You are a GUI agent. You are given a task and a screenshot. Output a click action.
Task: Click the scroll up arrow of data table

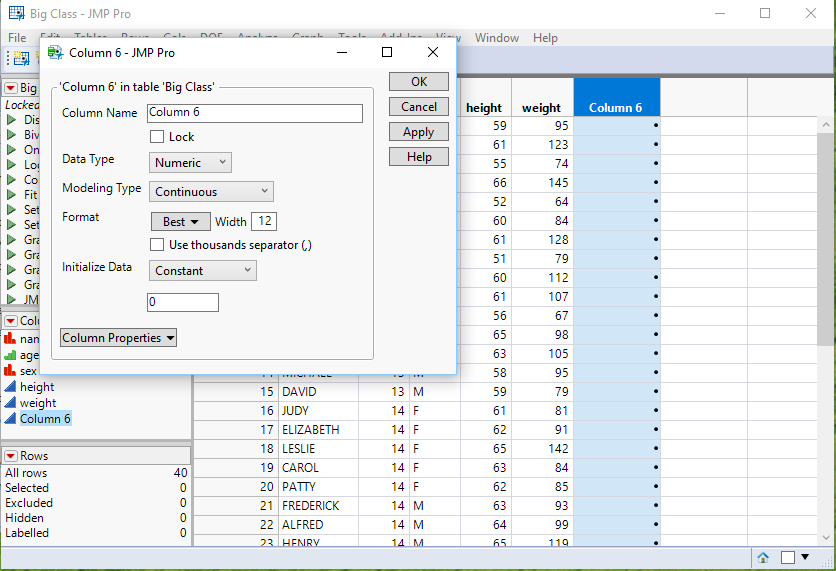(826, 125)
